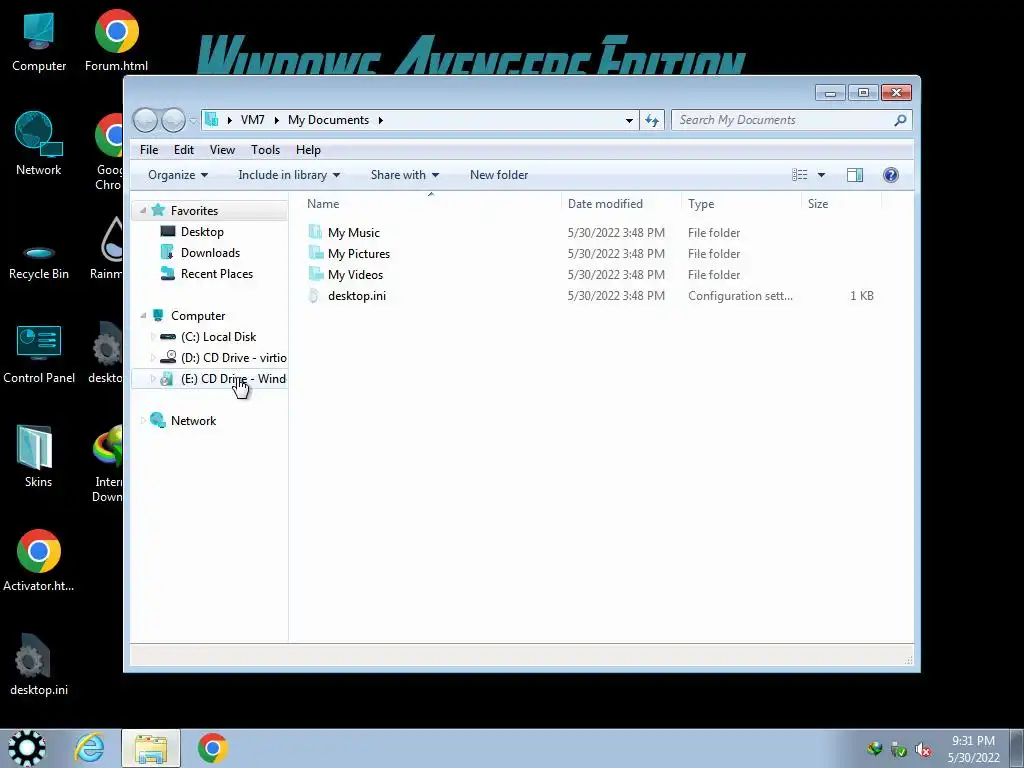Viewport: 1024px width, 768px height.
Task: Expand the breadcrumb arrow after My Documents
Action: [381, 120]
